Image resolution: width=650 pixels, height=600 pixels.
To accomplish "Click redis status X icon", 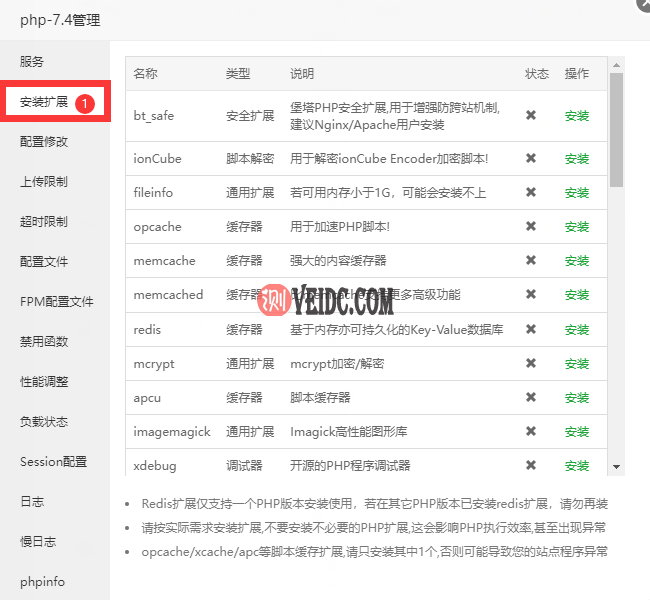I will coord(531,329).
